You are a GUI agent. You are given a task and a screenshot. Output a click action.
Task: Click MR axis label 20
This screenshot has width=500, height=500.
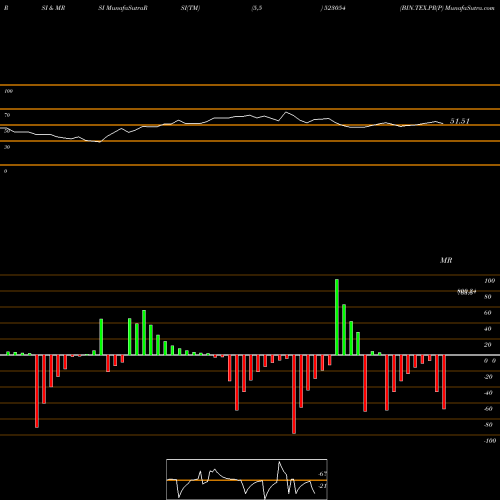[488, 345]
